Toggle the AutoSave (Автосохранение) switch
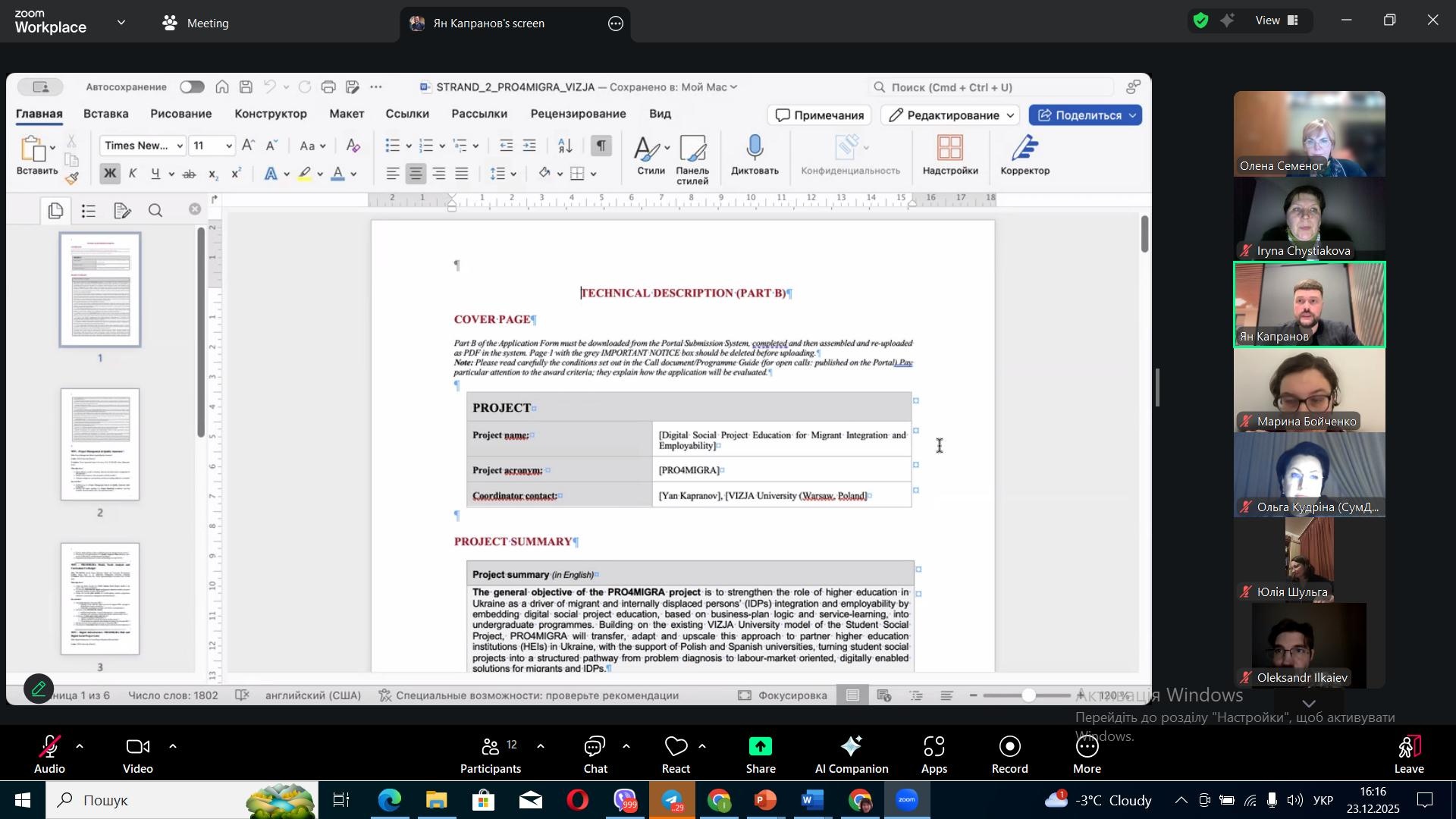Viewport: 1456px width, 819px height. click(x=192, y=87)
